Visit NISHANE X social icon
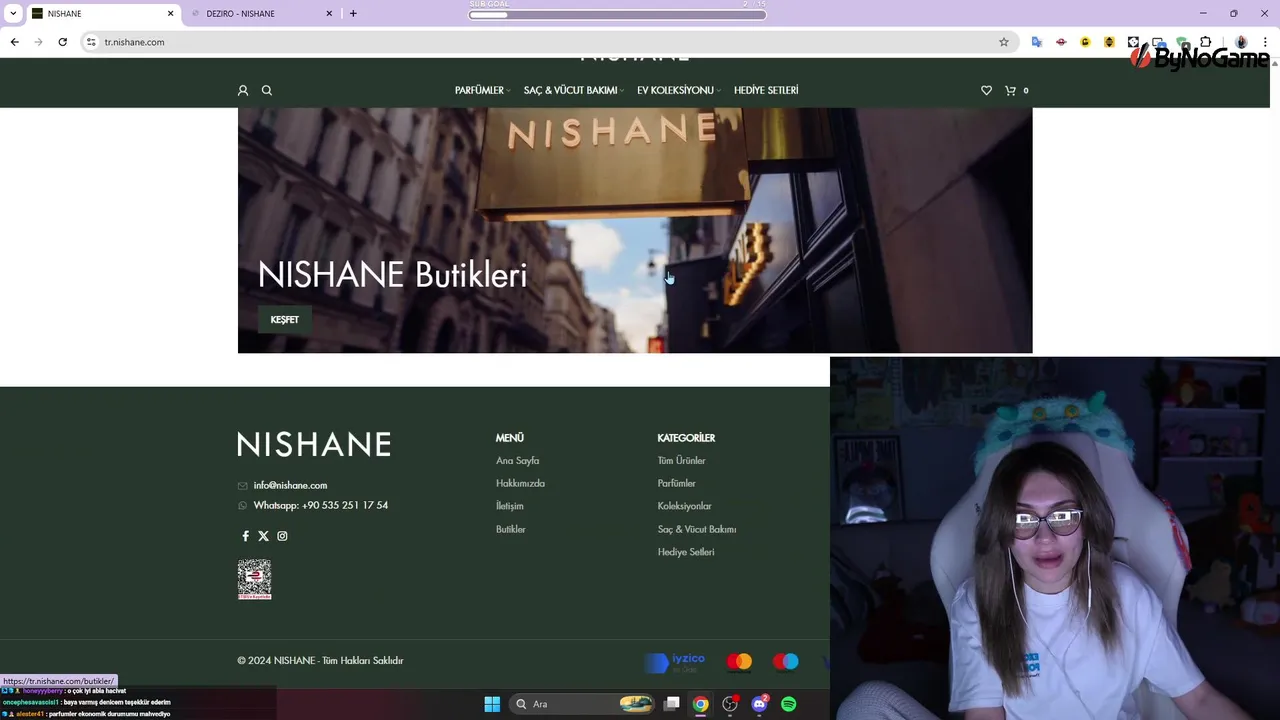1280x720 pixels. pos(264,536)
